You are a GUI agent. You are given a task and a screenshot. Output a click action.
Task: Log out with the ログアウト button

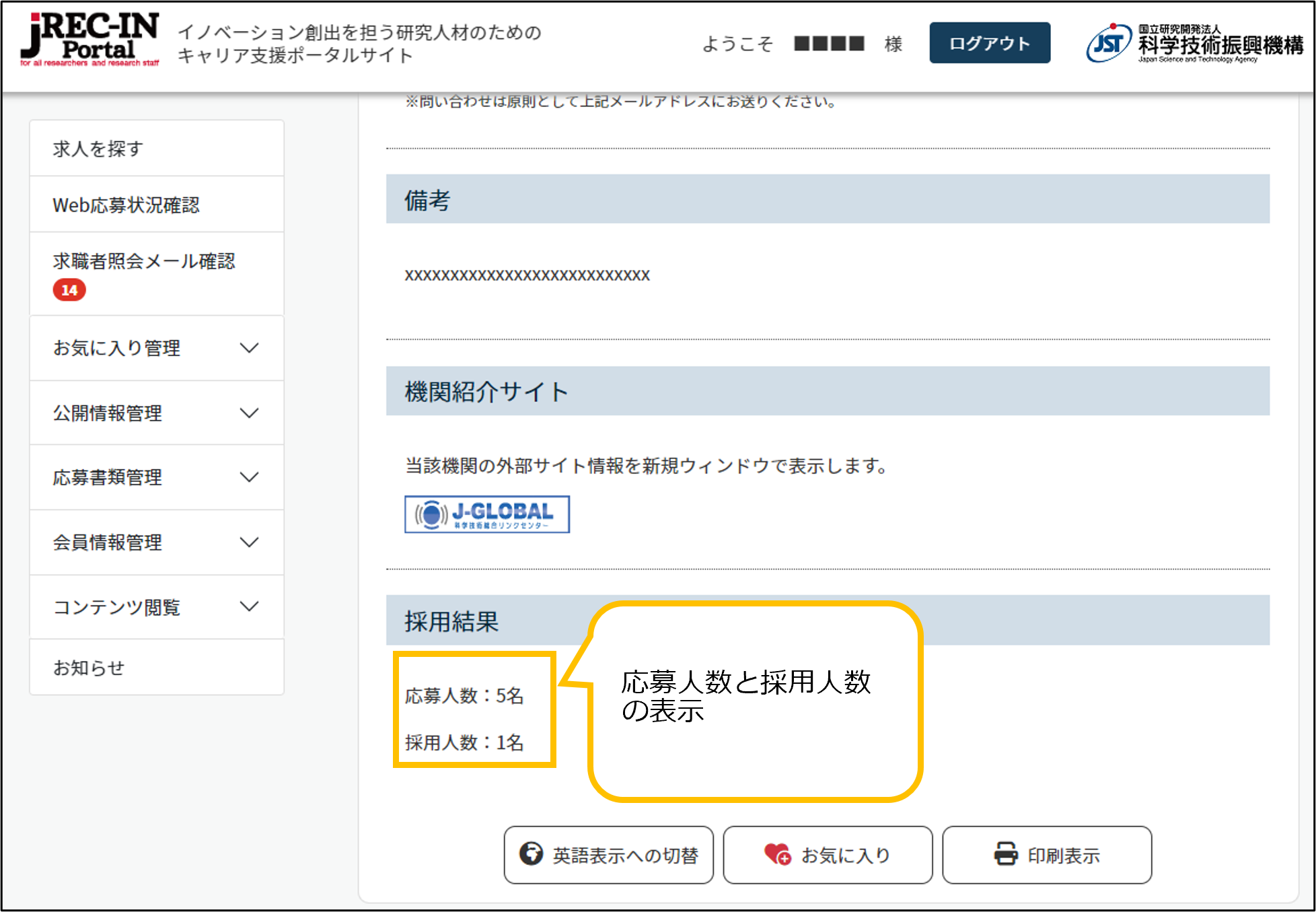tap(990, 43)
